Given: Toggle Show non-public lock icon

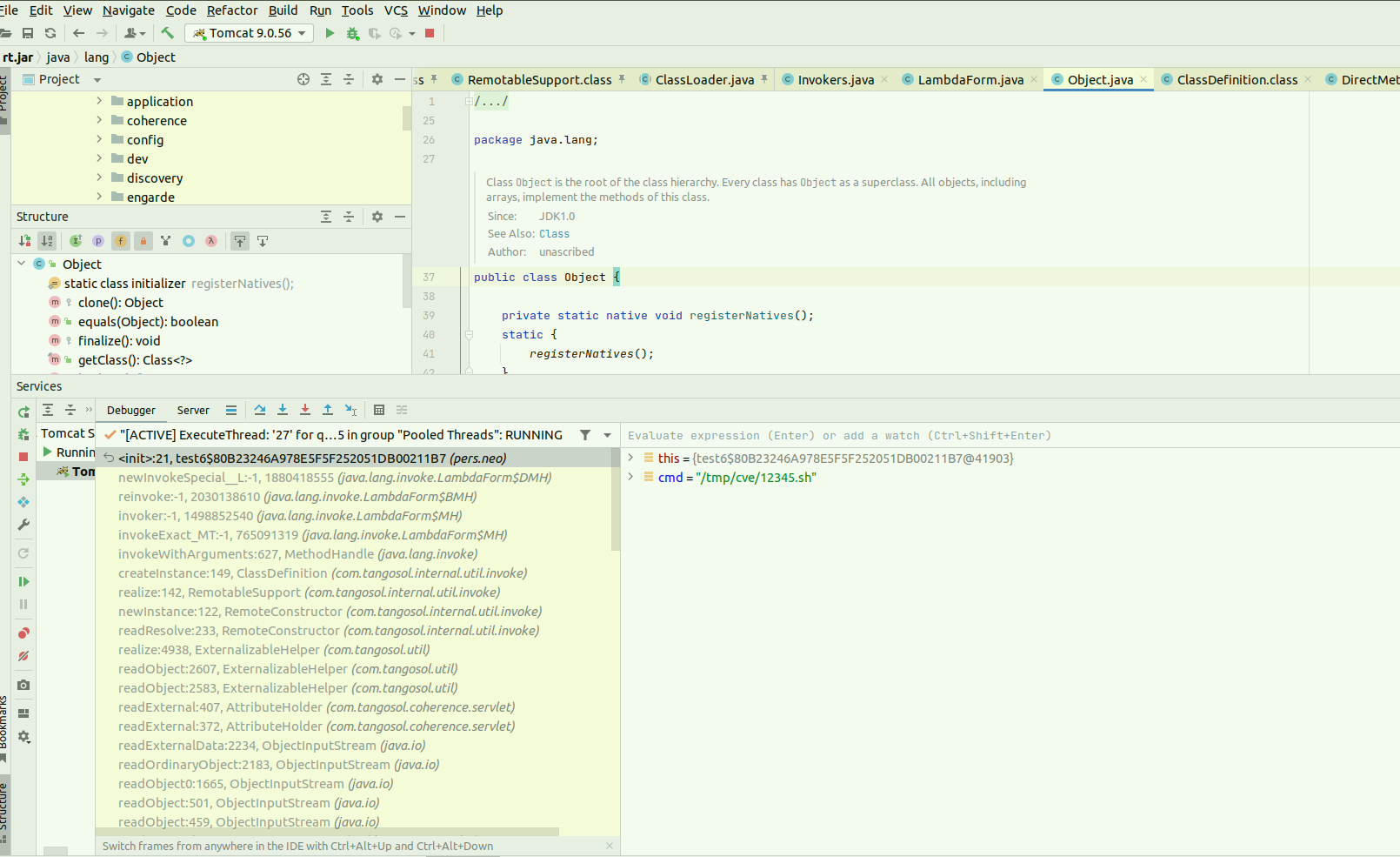Looking at the screenshot, I should [143, 241].
